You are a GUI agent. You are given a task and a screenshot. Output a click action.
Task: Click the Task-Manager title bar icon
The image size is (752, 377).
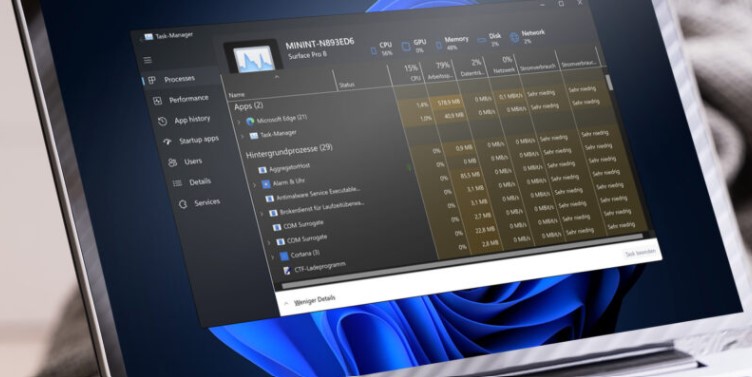(149, 37)
